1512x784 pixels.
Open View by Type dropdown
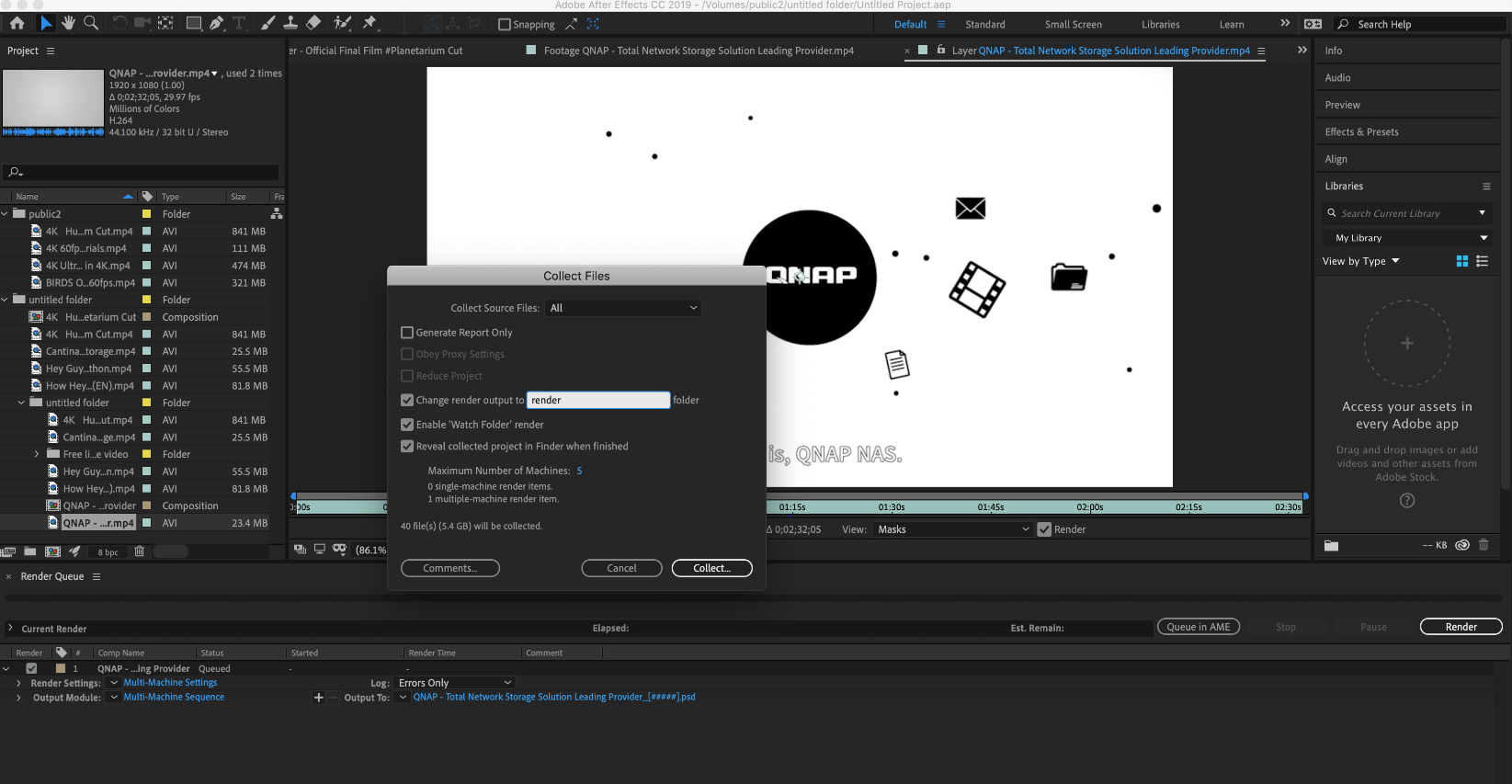(1361, 261)
